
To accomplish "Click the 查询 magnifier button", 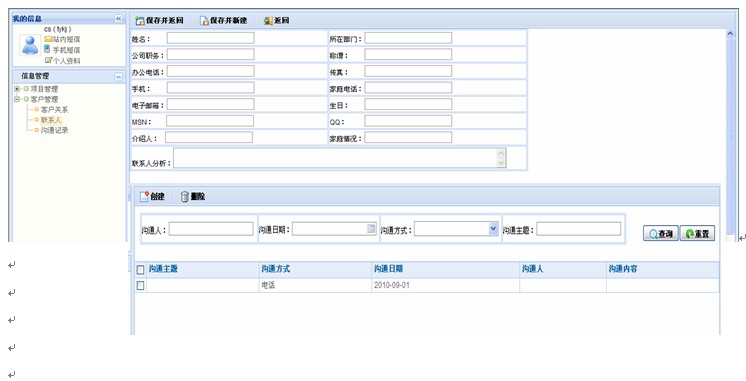I will (x=661, y=234).
